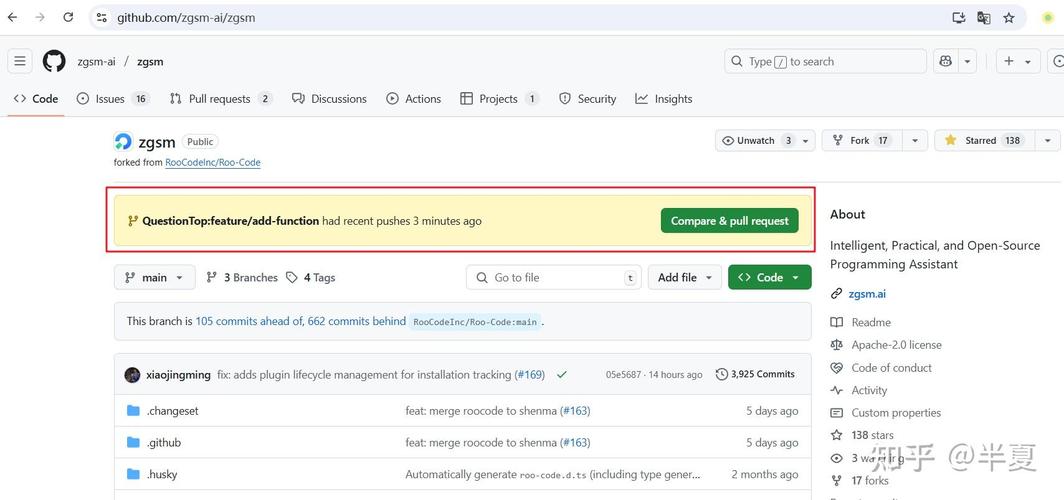Image resolution: width=1064 pixels, height=500 pixels.
Task: Open the RooCodeInc/Roo-Code parent repo link
Action: (x=212, y=163)
